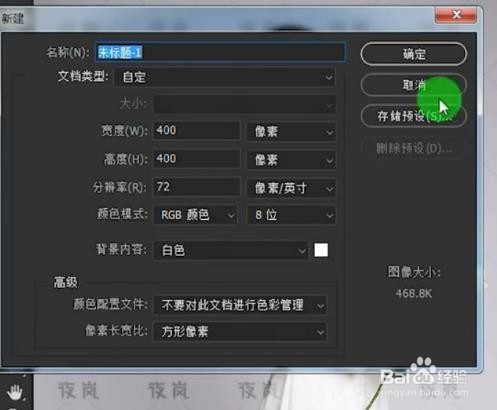Click the 取消 button
The image size is (497, 410).
coord(413,85)
